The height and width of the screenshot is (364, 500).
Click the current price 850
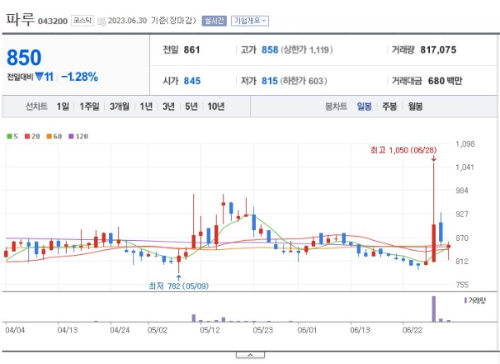coord(24,57)
